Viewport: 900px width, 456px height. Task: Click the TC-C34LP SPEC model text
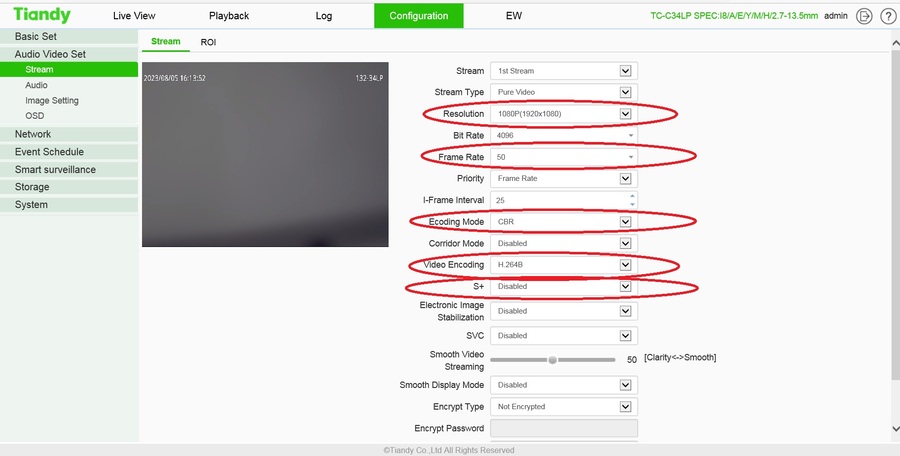pos(734,16)
